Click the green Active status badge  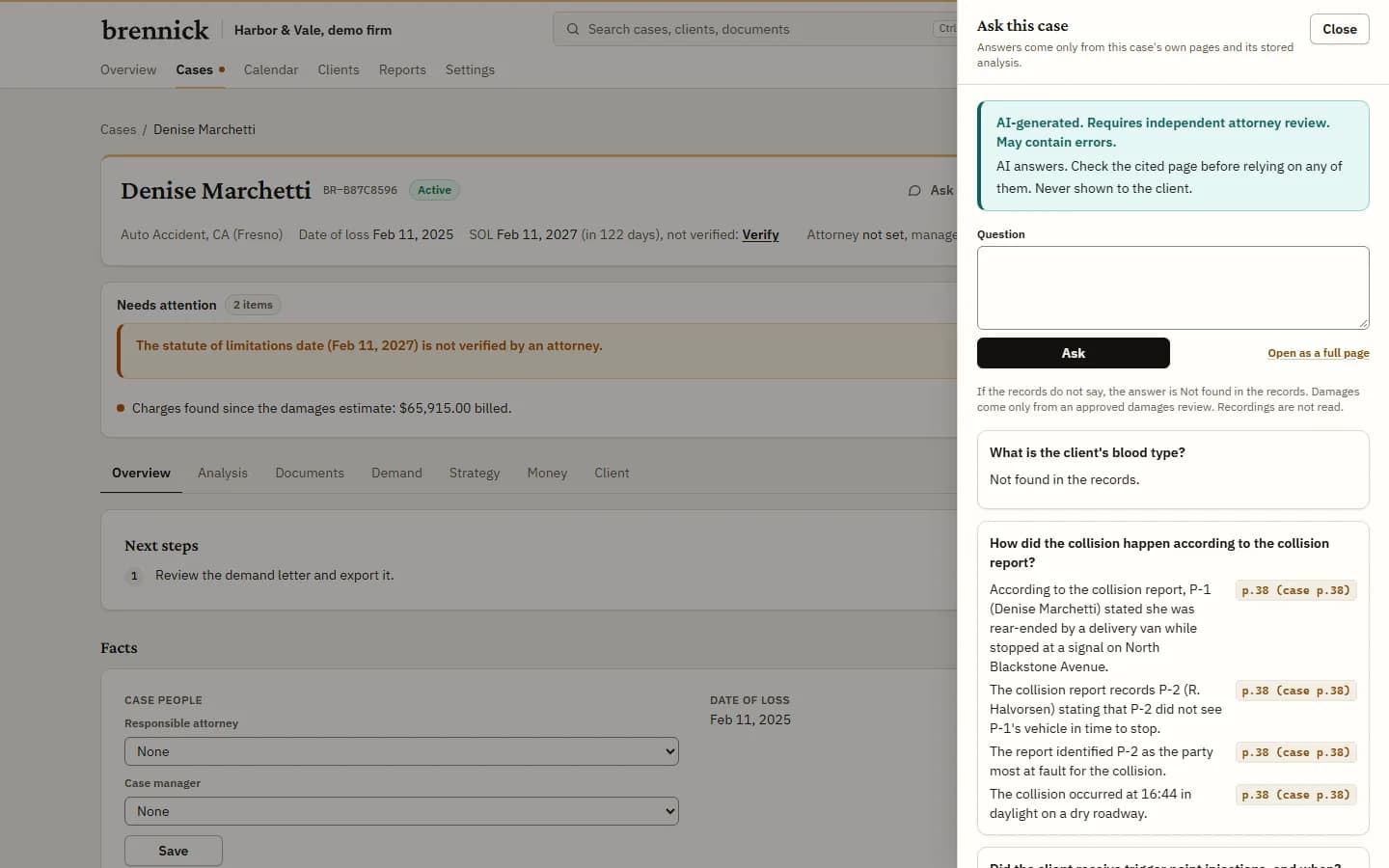(x=434, y=190)
